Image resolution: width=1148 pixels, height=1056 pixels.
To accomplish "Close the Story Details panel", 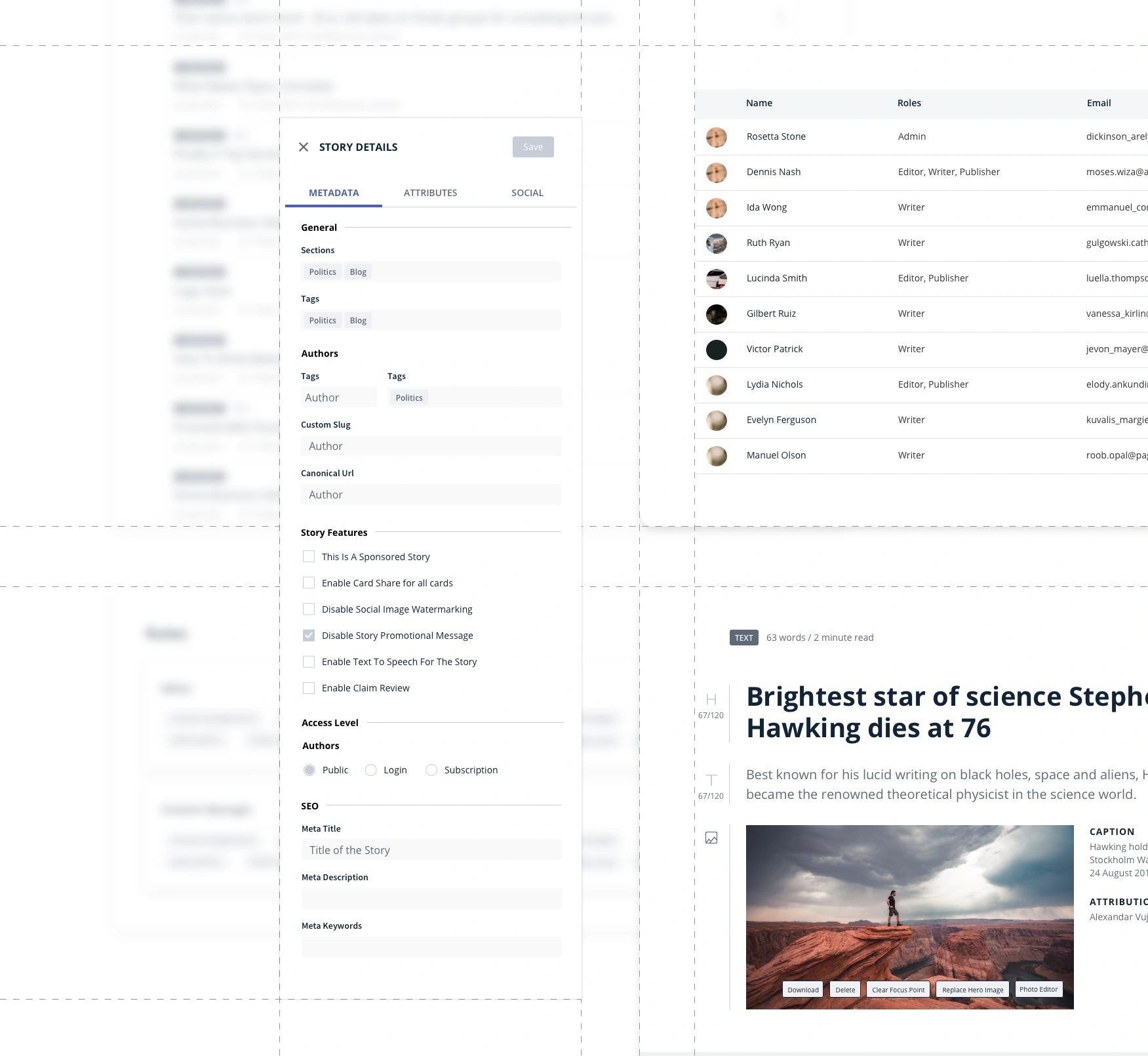I will click(304, 147).
